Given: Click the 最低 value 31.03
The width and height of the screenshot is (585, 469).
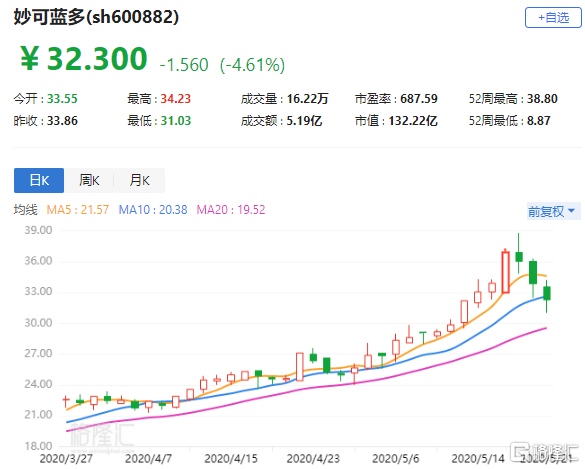Looking at the screenshot, I should 176,121.
